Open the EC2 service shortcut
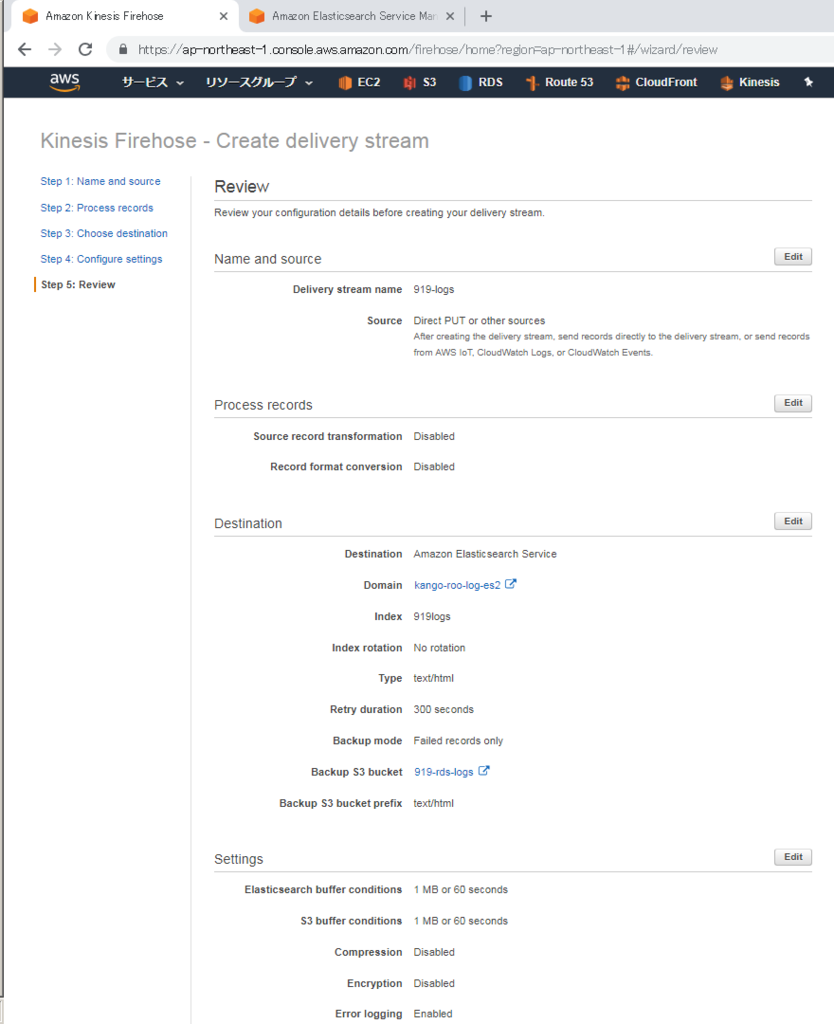 (359, 82)
